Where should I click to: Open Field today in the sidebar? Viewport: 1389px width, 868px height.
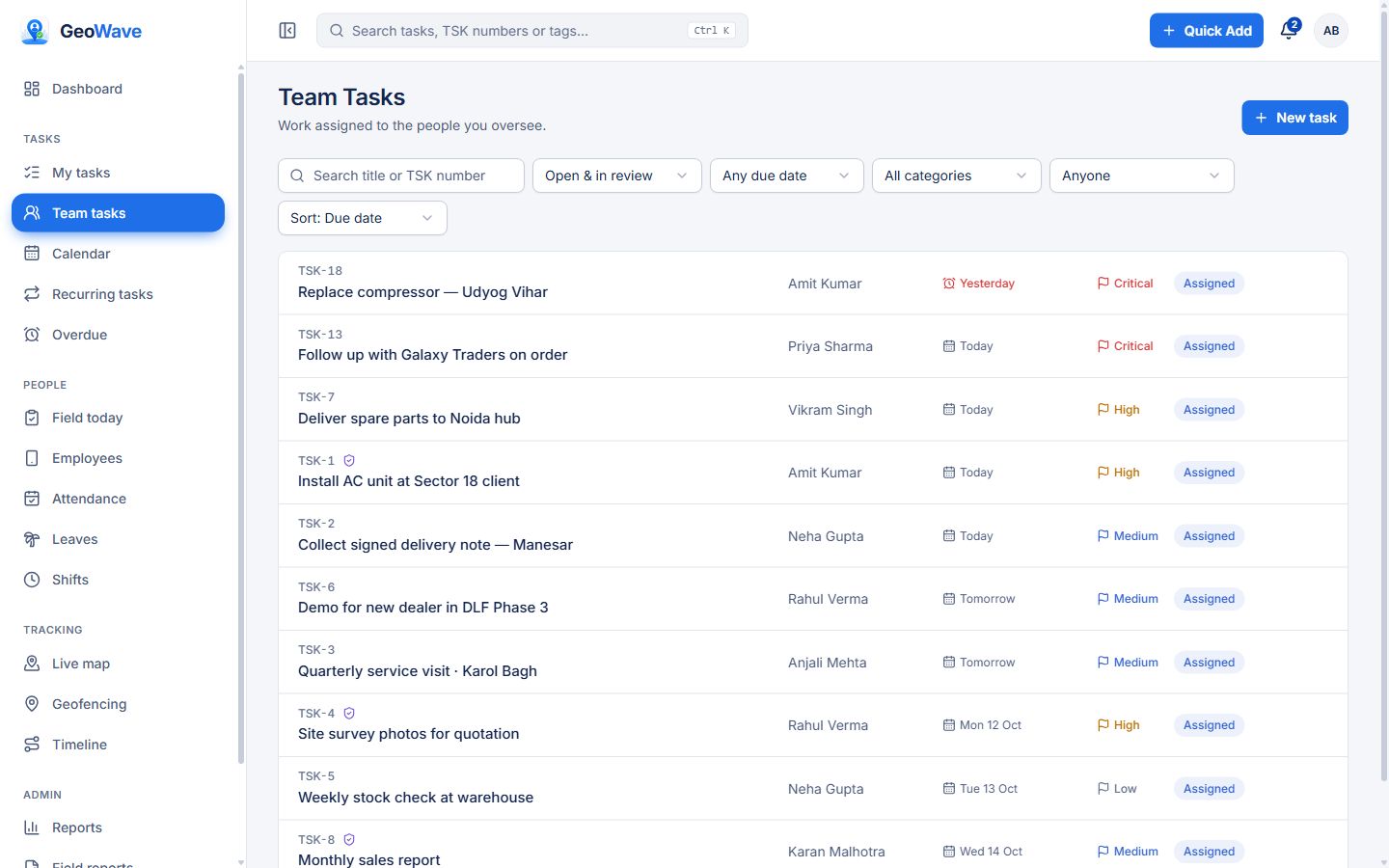click(118, 418)
